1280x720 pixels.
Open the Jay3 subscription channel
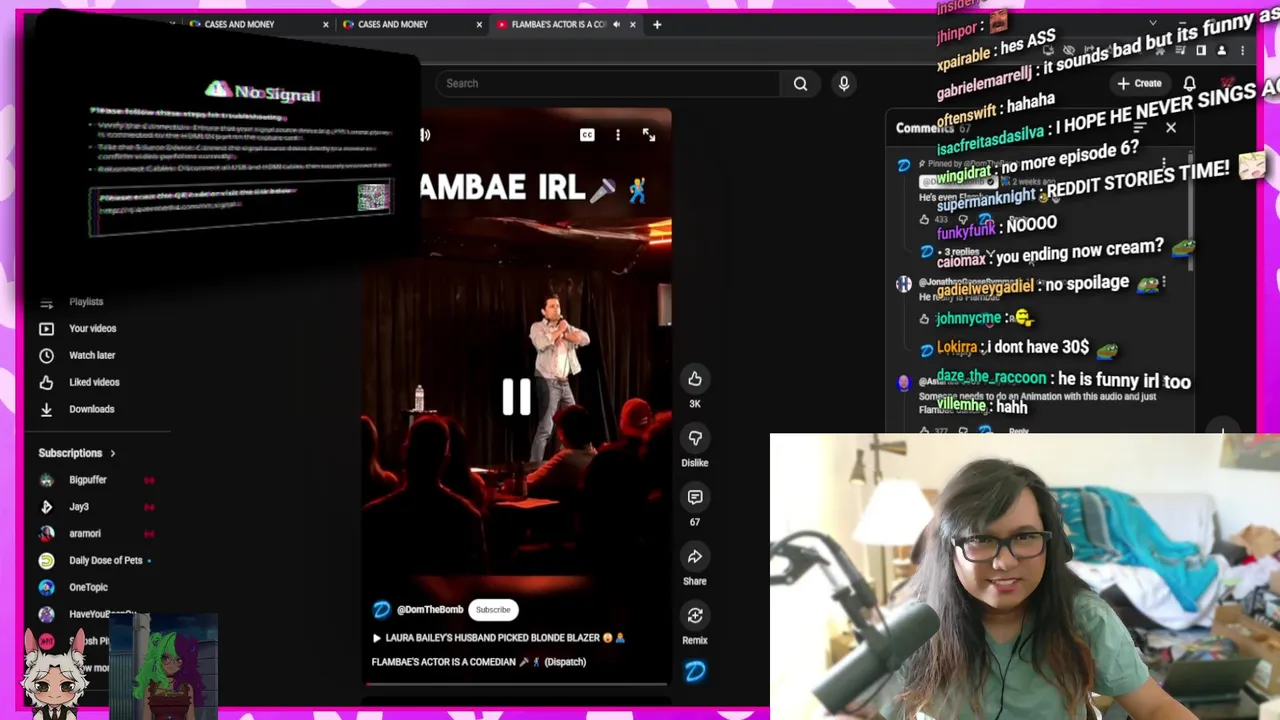tap(78, 507)
